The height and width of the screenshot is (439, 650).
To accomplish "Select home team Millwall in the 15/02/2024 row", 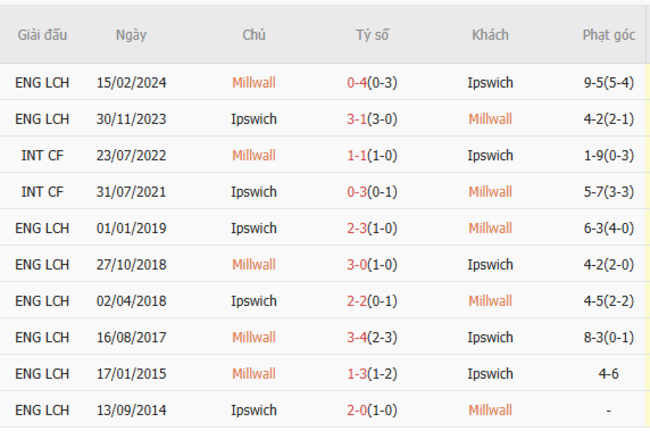I will click(x=253, y=83).
